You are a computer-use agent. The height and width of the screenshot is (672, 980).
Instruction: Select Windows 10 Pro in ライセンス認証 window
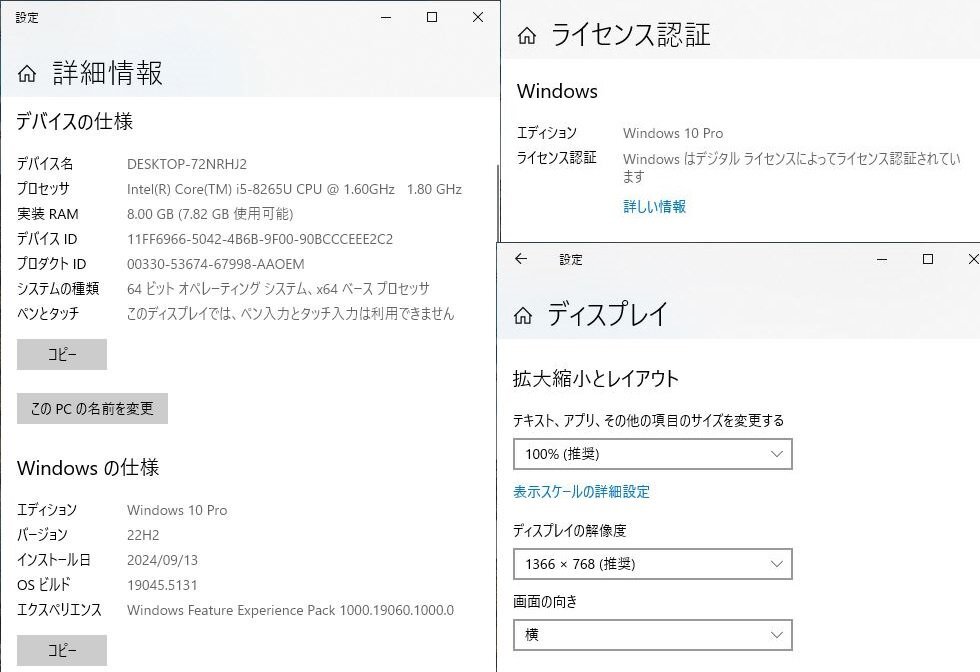click(x=673, y=133)
